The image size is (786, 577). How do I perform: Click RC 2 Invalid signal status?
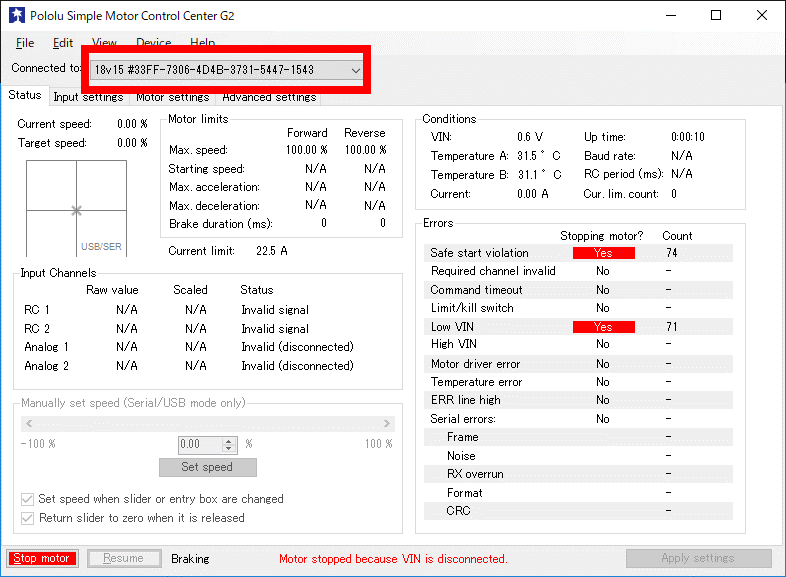pyautogui.click(x=275, y=329)
